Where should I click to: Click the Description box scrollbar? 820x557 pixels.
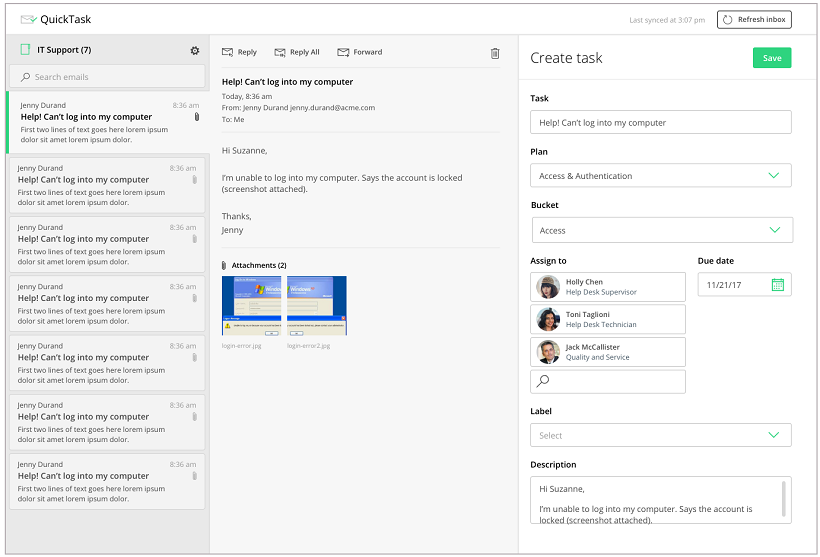coord(783,498)
